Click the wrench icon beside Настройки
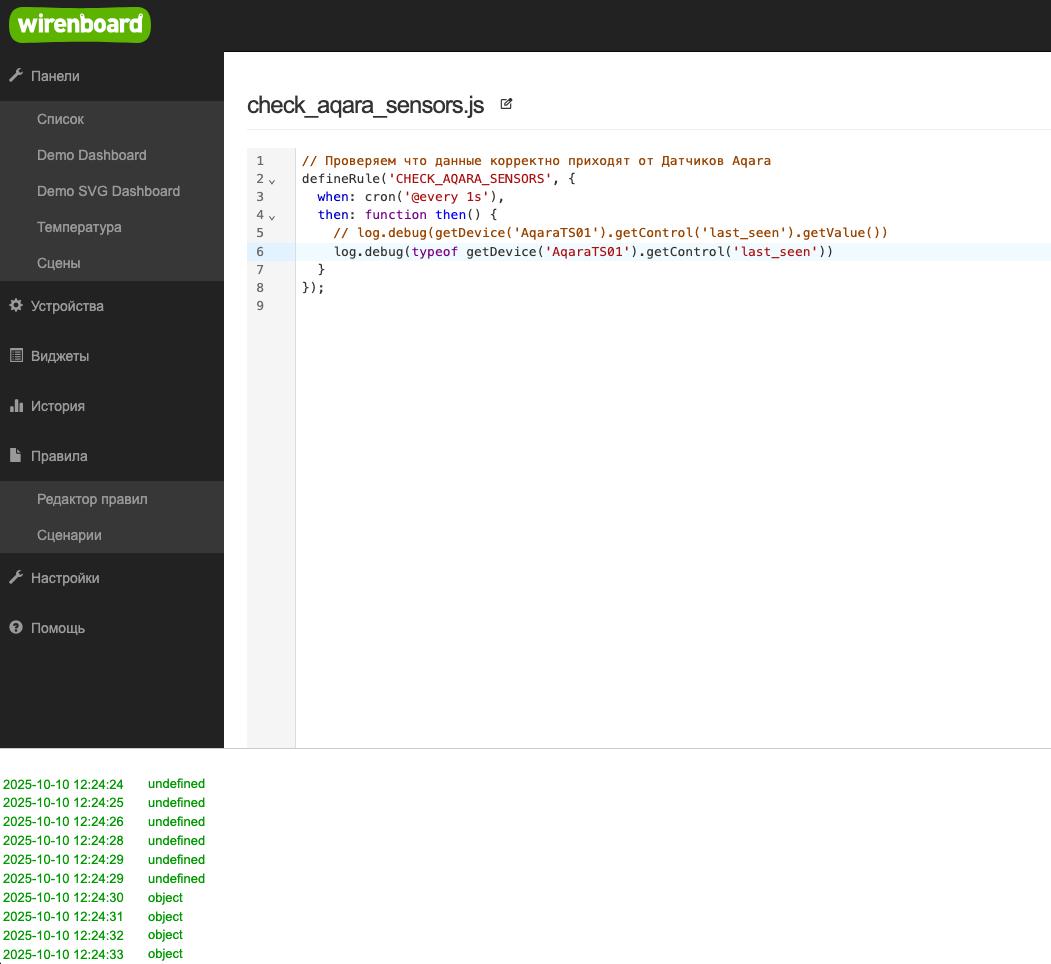Image resolution: width=1051 pixels, height=964 pixels. click(16, 577)
